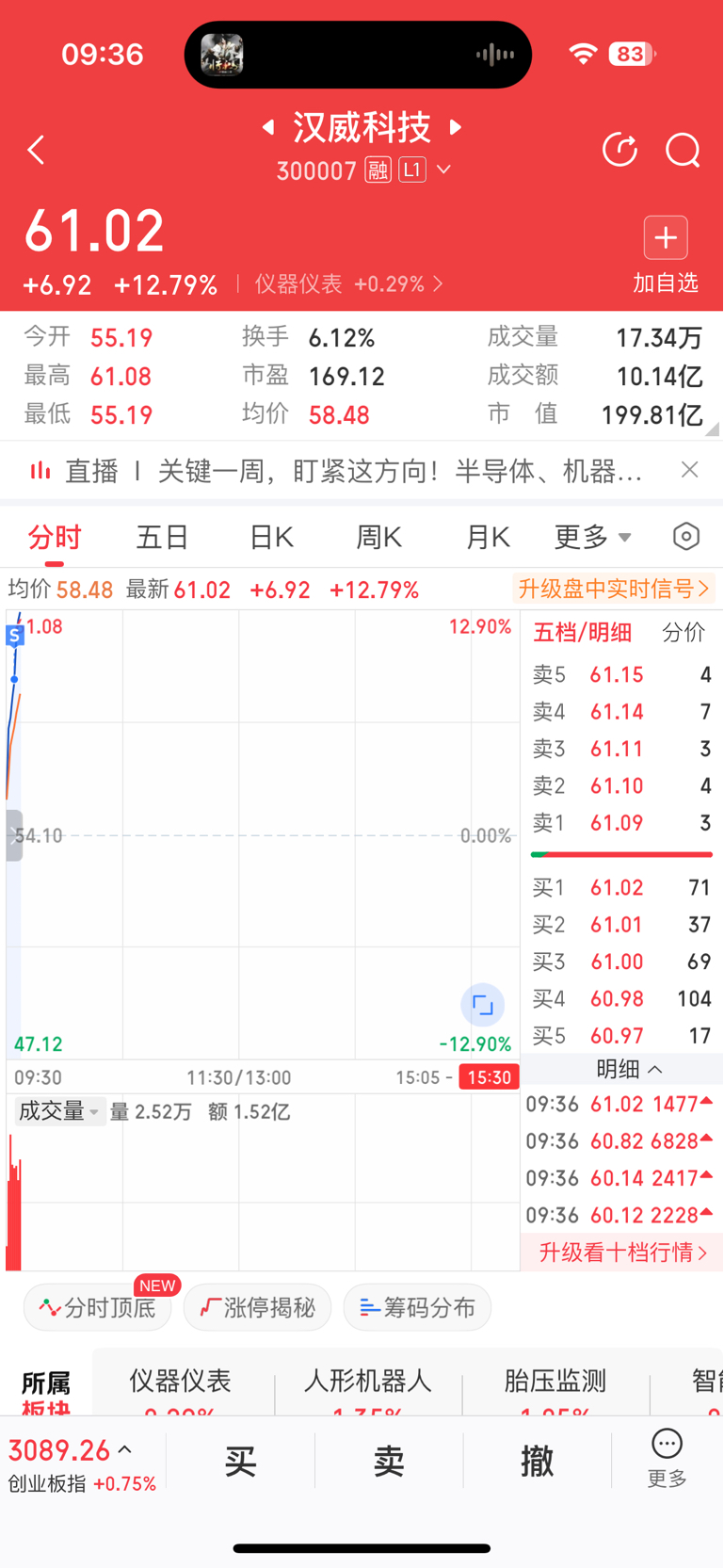The height and width of the screenshot is (1568, 724).
Task: Switch to previous stock with left triangle
Action: [269, 126]
